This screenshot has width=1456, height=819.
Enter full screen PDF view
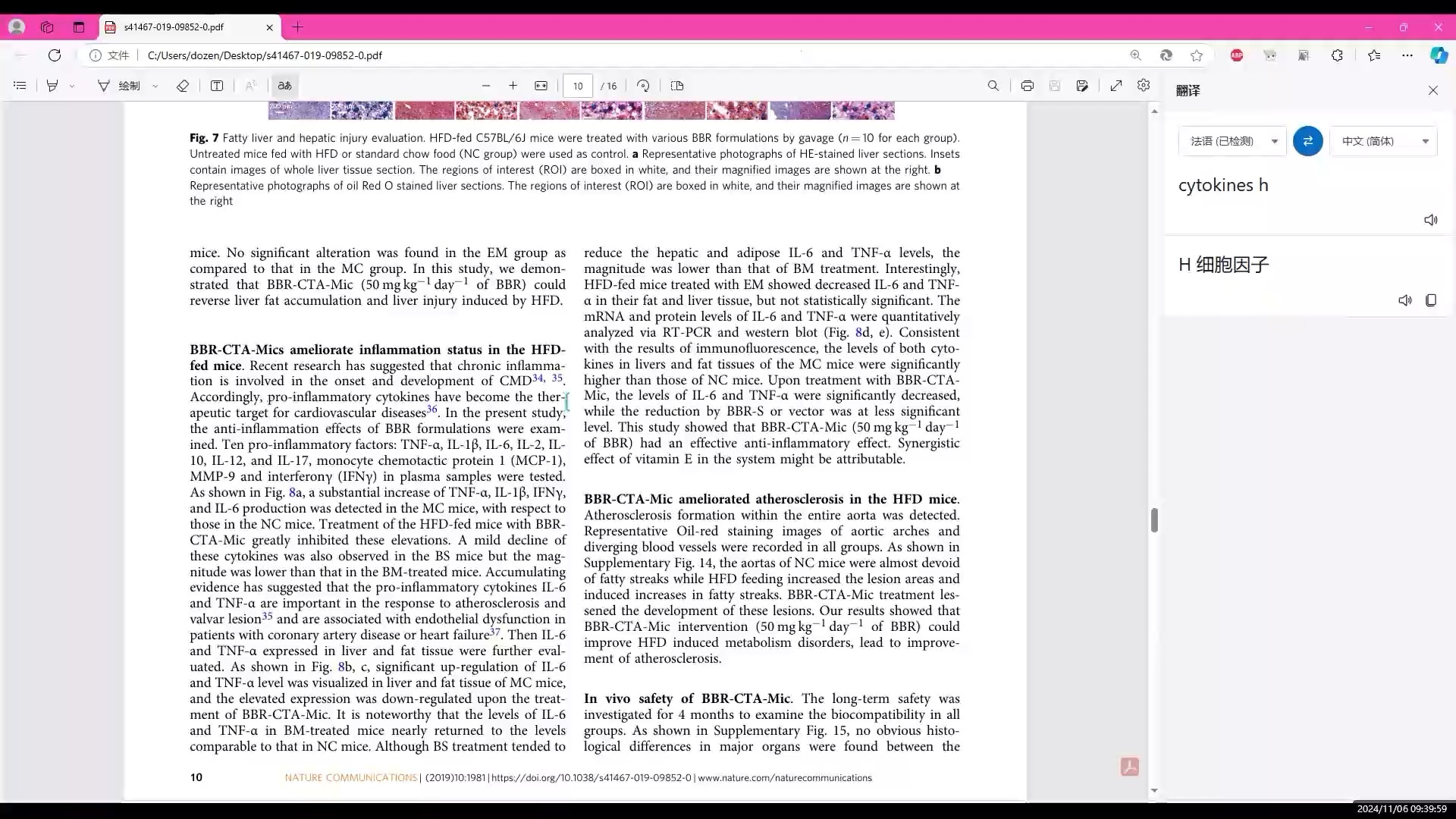[1116, 86]
